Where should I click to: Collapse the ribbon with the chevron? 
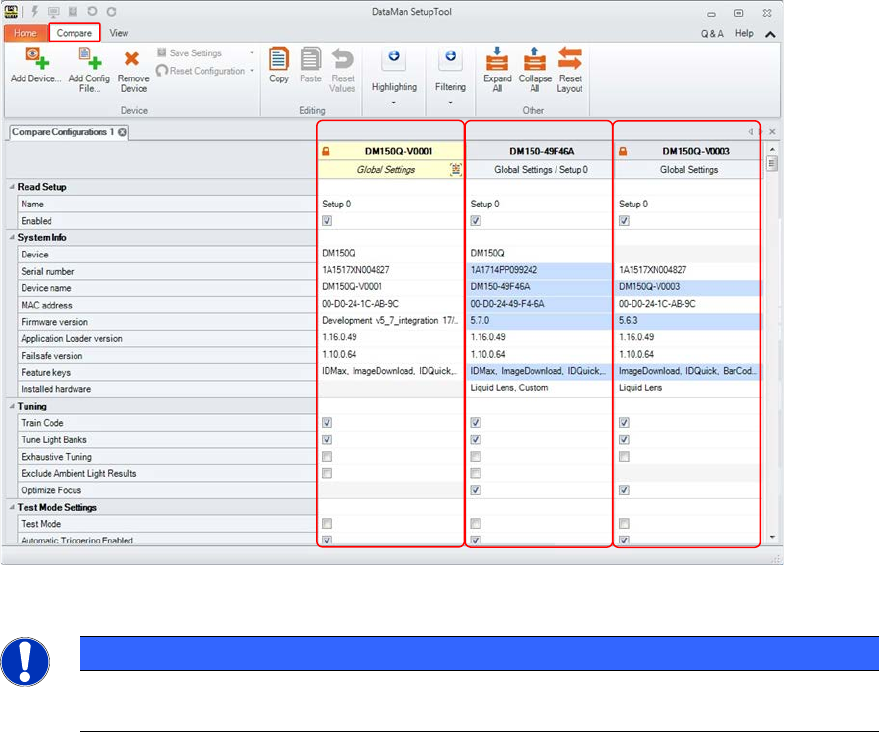point(770,34)
